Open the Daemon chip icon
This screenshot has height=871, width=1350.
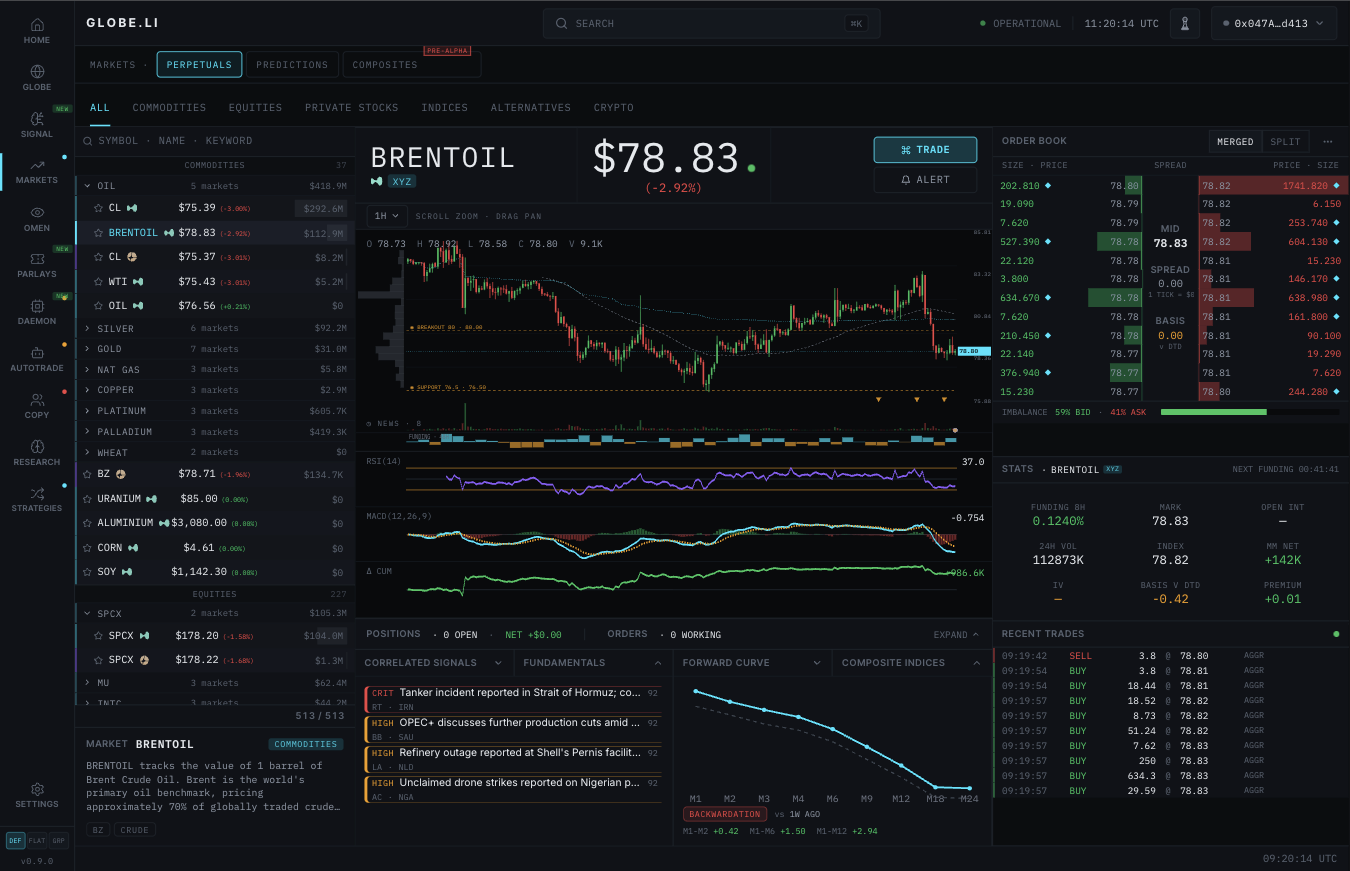pyautogui.click(x=37, y=312)
